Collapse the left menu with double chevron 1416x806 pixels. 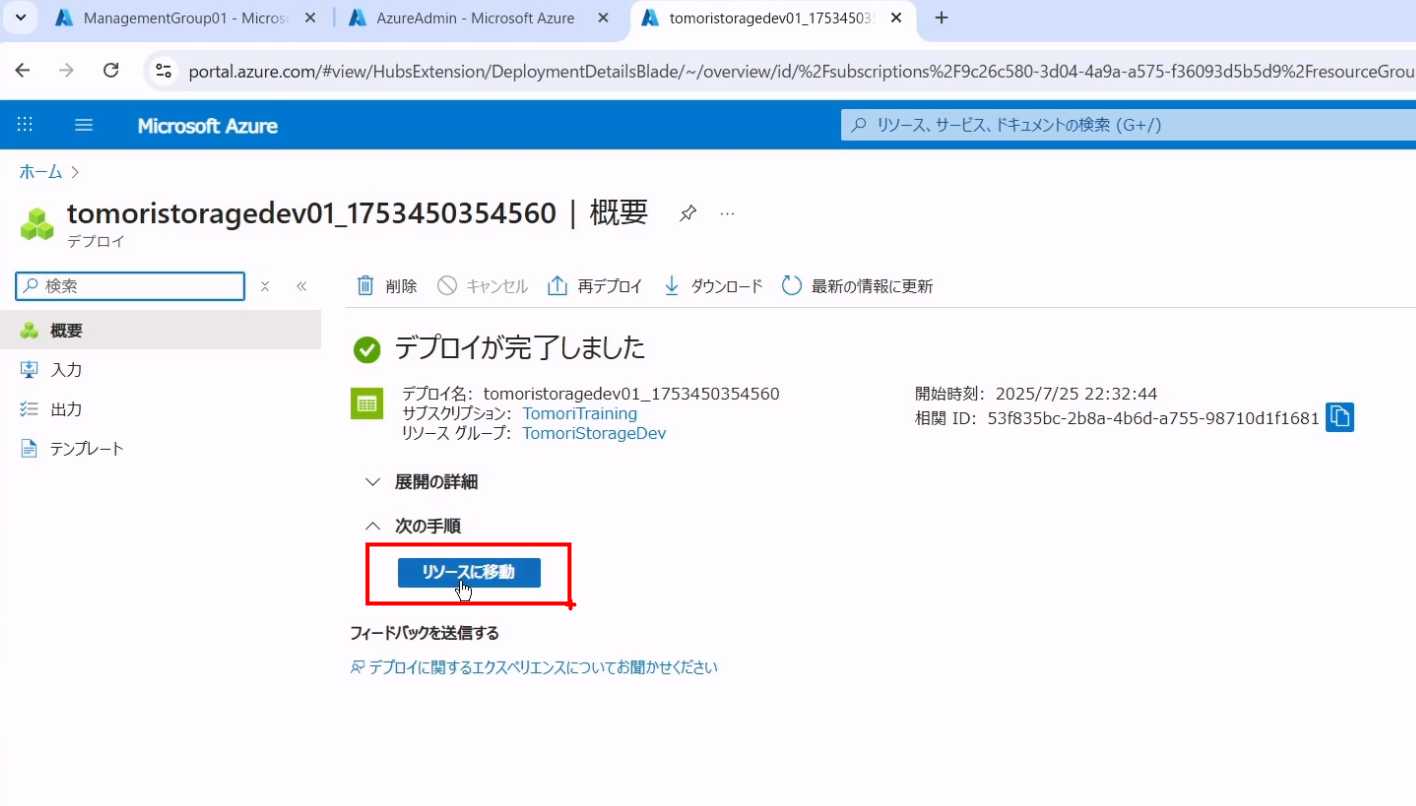pyautogui.click(x=301, y=286)
